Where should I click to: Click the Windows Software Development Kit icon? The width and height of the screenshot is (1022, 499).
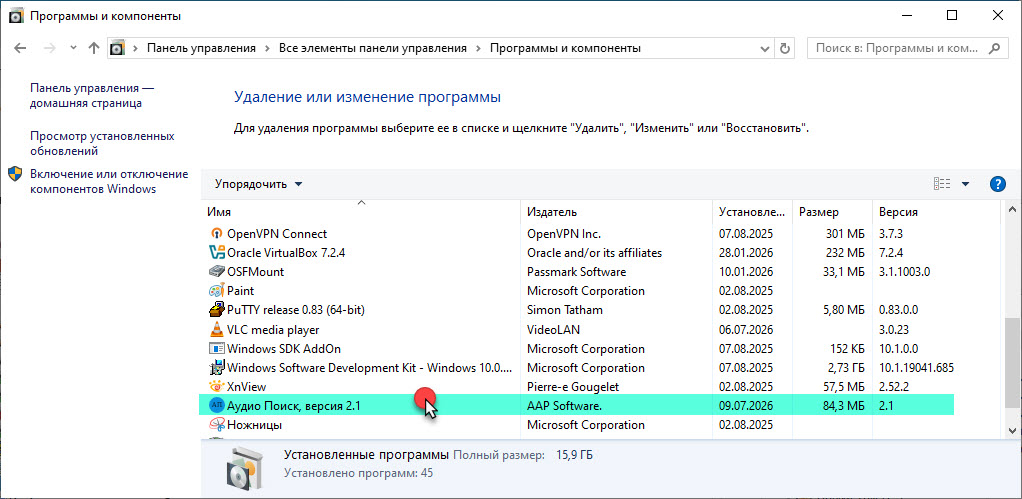(x=216, y=367)
